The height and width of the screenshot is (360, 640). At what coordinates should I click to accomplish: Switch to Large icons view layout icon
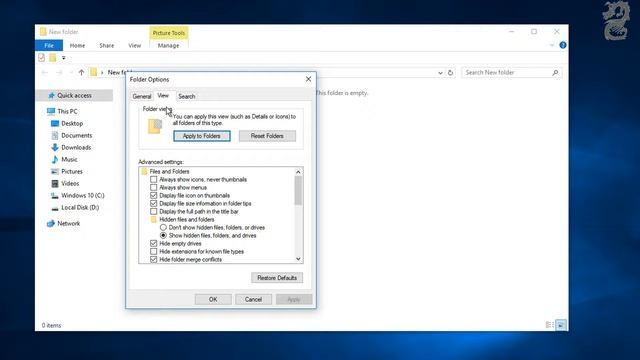tap(561, 325)
